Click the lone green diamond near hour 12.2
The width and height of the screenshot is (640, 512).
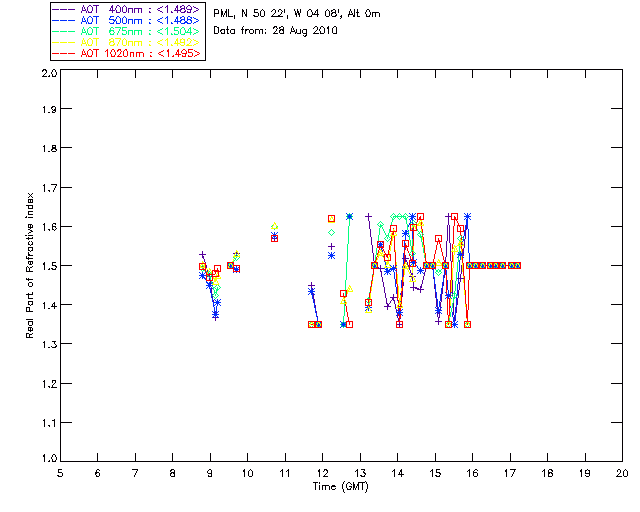pos(331,233)
